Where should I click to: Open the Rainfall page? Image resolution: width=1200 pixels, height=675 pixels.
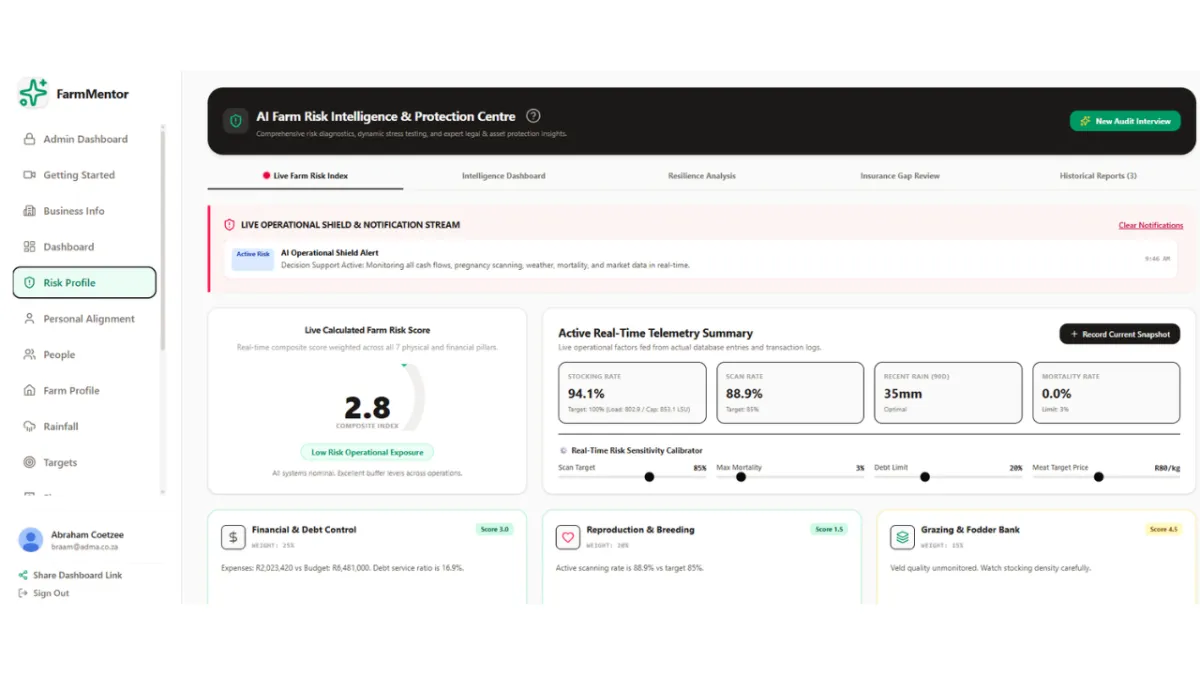84,427
